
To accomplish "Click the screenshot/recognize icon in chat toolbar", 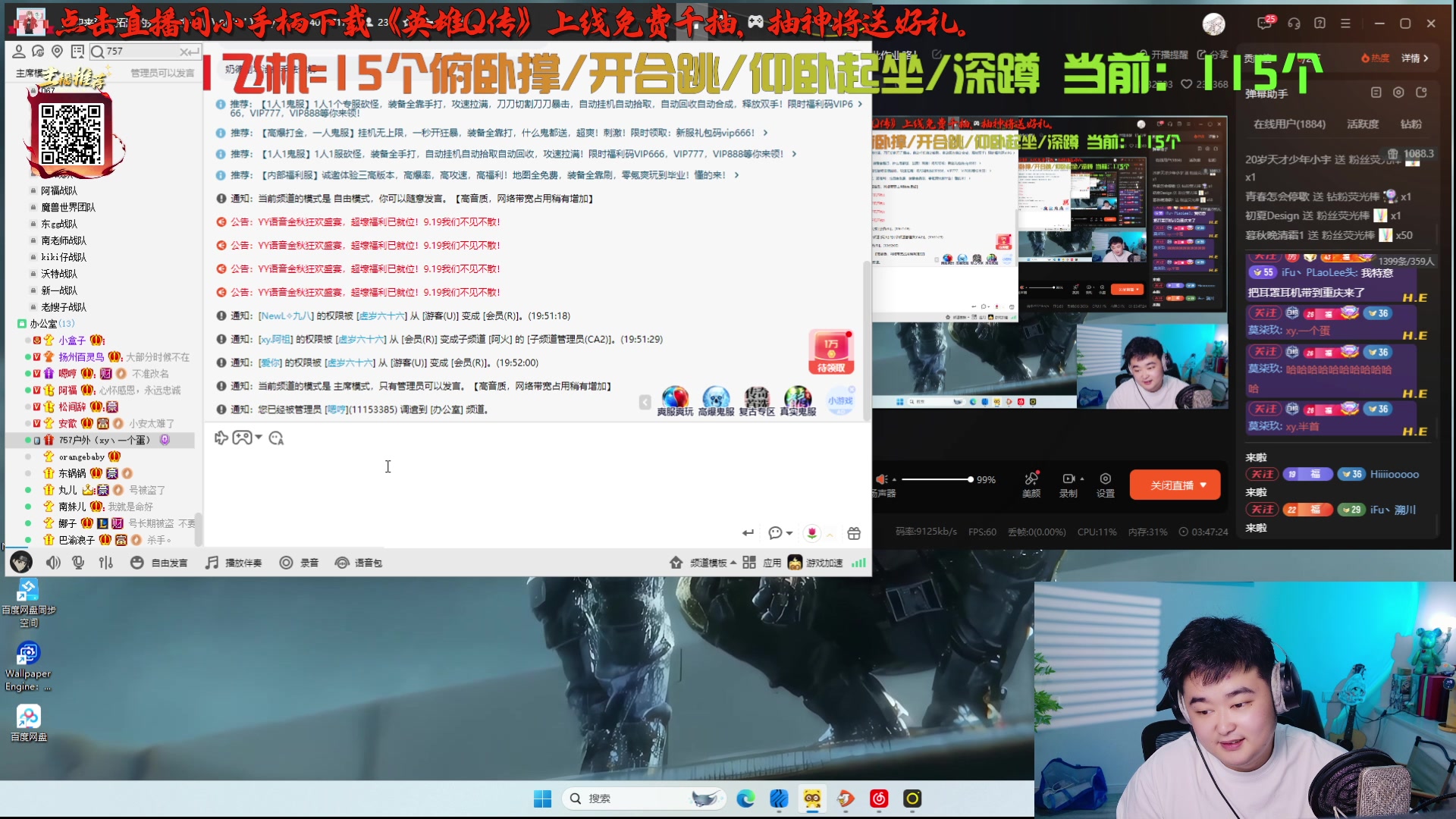I will point(276,438).
